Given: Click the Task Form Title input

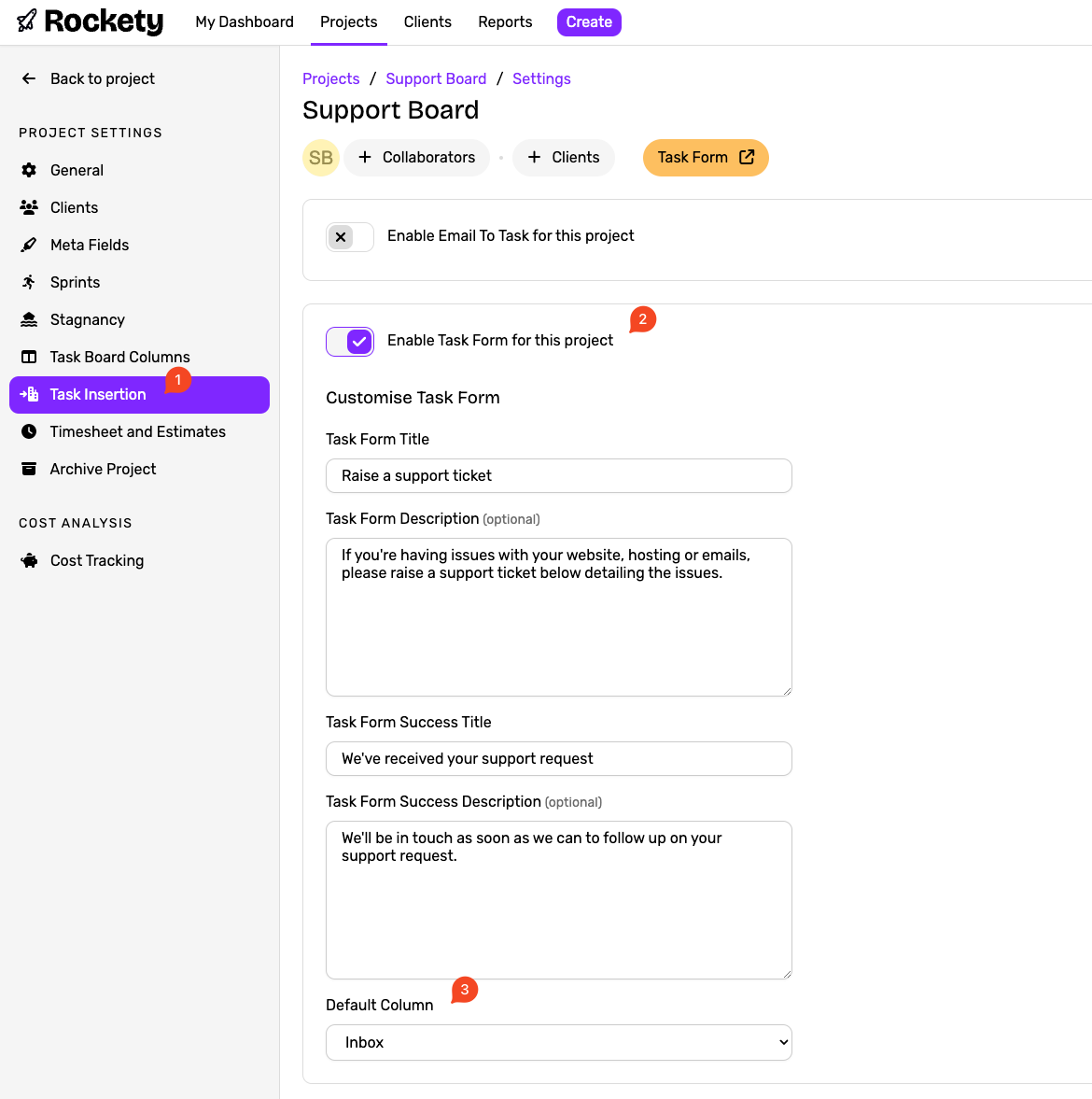Looking at the screenshot, I should click(x=559, y=476).
